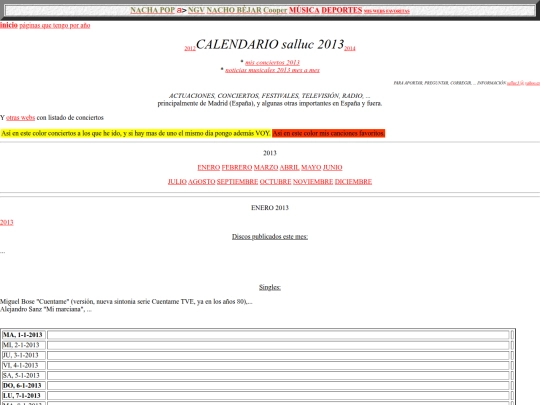Screen dimensions: 540x405
Task: Click the Miguel Bose 'Cuentame' line
Action: (126, 302)
